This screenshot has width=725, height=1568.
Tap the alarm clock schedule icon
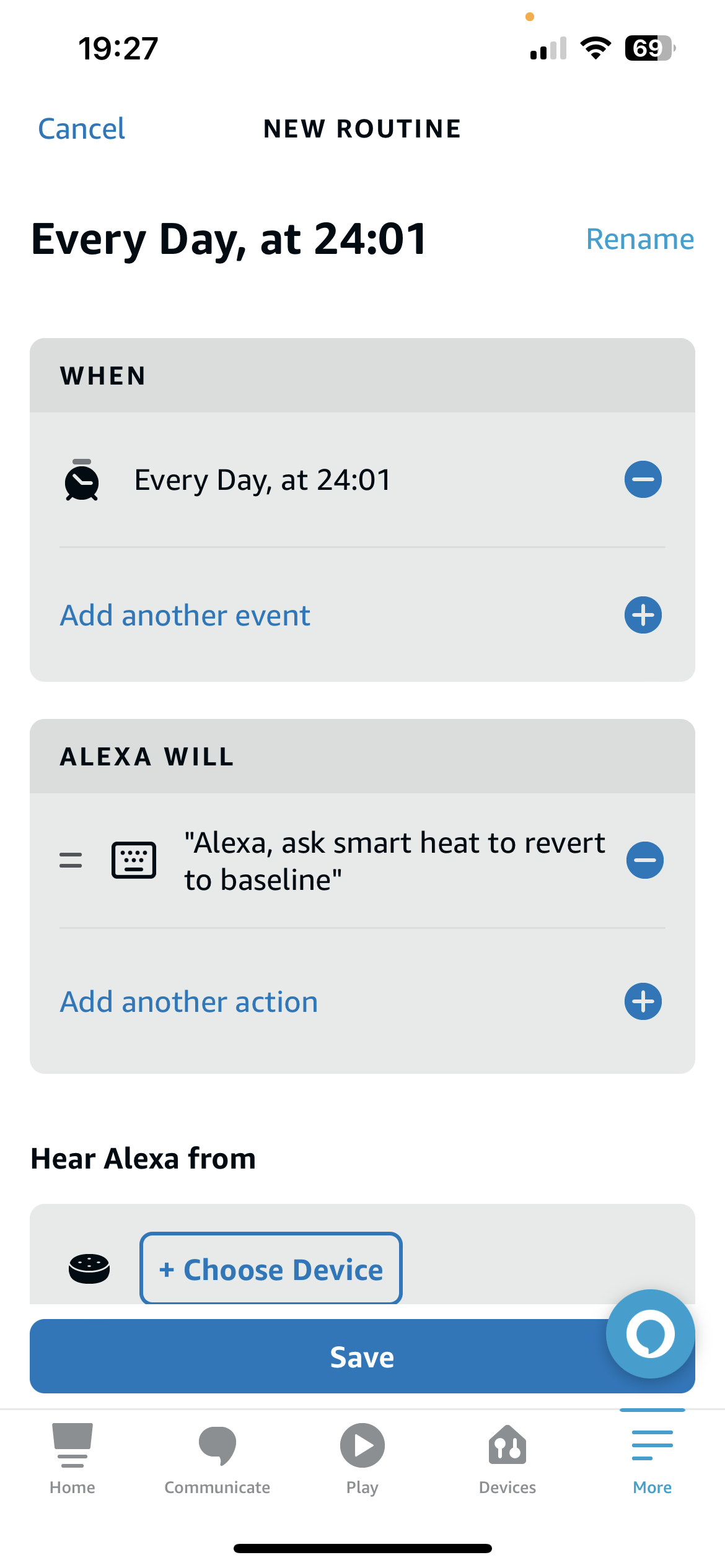(x=82, y=480)
